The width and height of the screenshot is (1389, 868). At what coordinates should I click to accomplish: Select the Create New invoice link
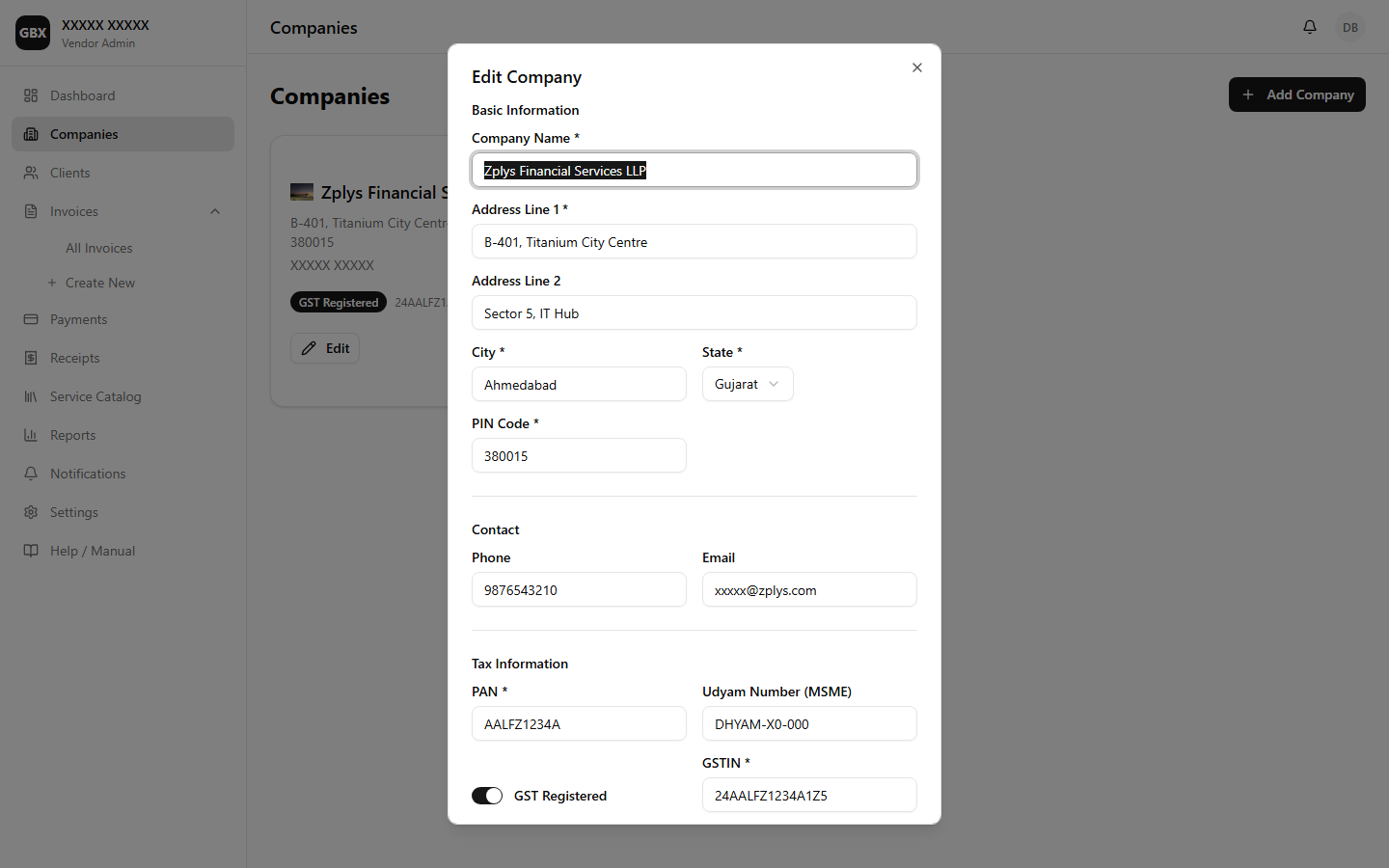pyautogui.click(x=100, y=283)
